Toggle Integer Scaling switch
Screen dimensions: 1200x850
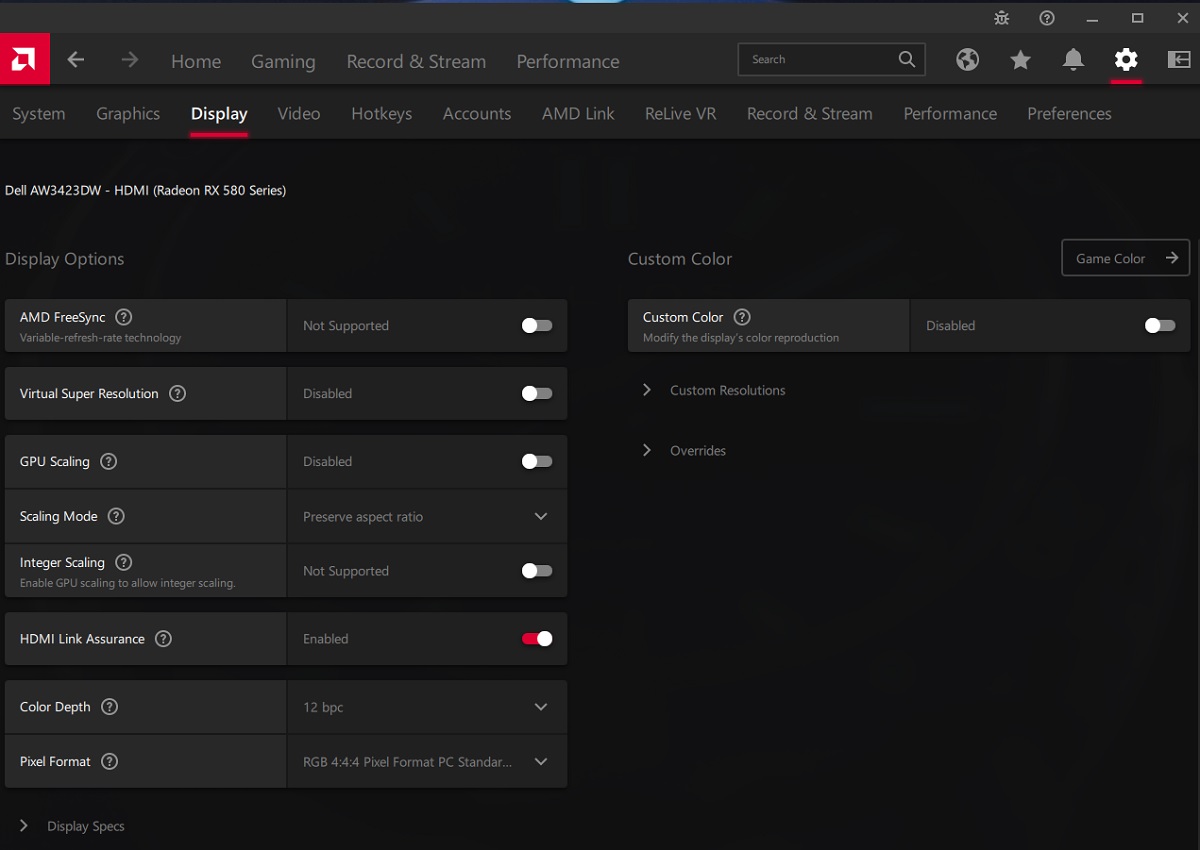coord(537,571)
